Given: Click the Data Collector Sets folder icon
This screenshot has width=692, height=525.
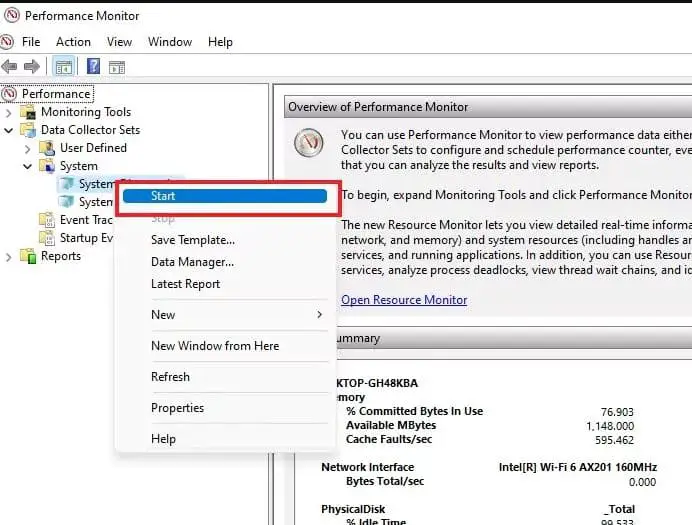Looking at the screenshot, I should pyautogui.click(x=28, y=130).
